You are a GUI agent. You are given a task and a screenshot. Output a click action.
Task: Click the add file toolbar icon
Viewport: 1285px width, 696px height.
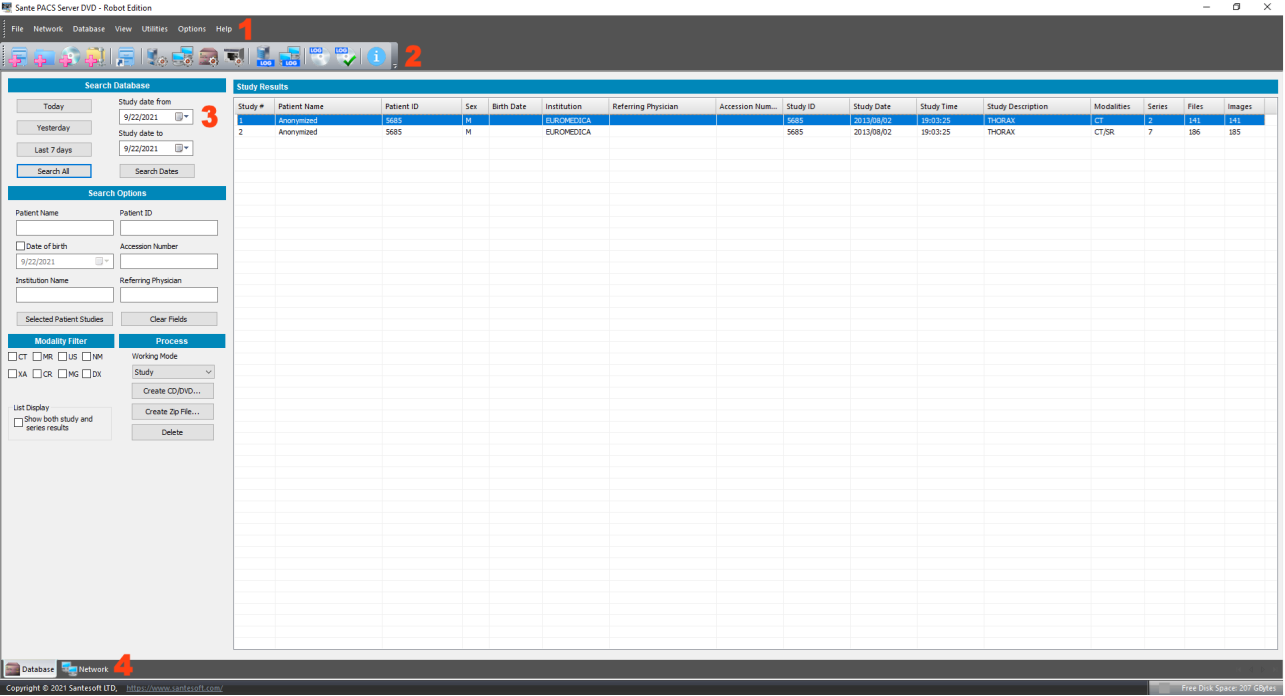coord(18,57)
